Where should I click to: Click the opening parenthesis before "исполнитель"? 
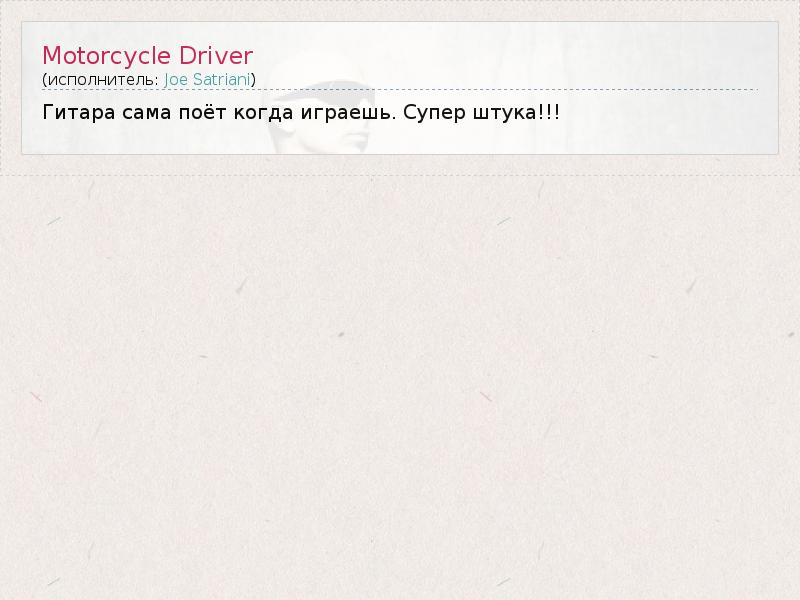(x=44, y=80)
